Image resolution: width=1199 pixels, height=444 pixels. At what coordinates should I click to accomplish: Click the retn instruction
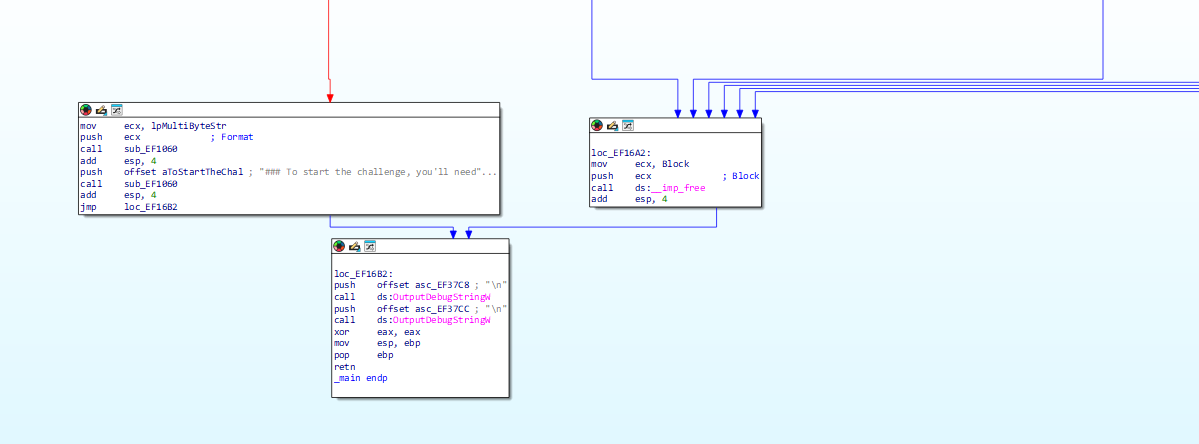pos(345,367)
